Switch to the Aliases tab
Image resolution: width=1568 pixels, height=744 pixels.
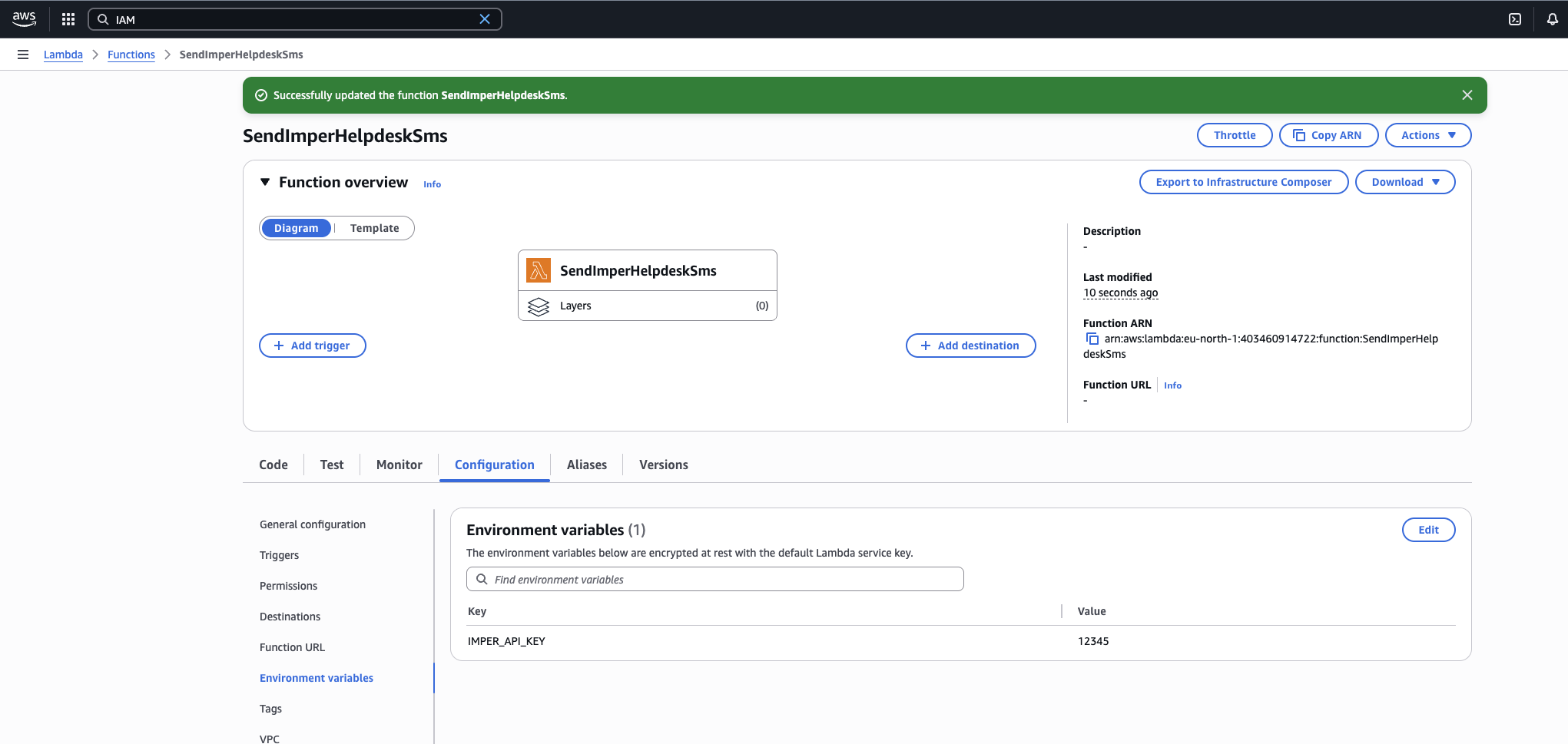587,465
